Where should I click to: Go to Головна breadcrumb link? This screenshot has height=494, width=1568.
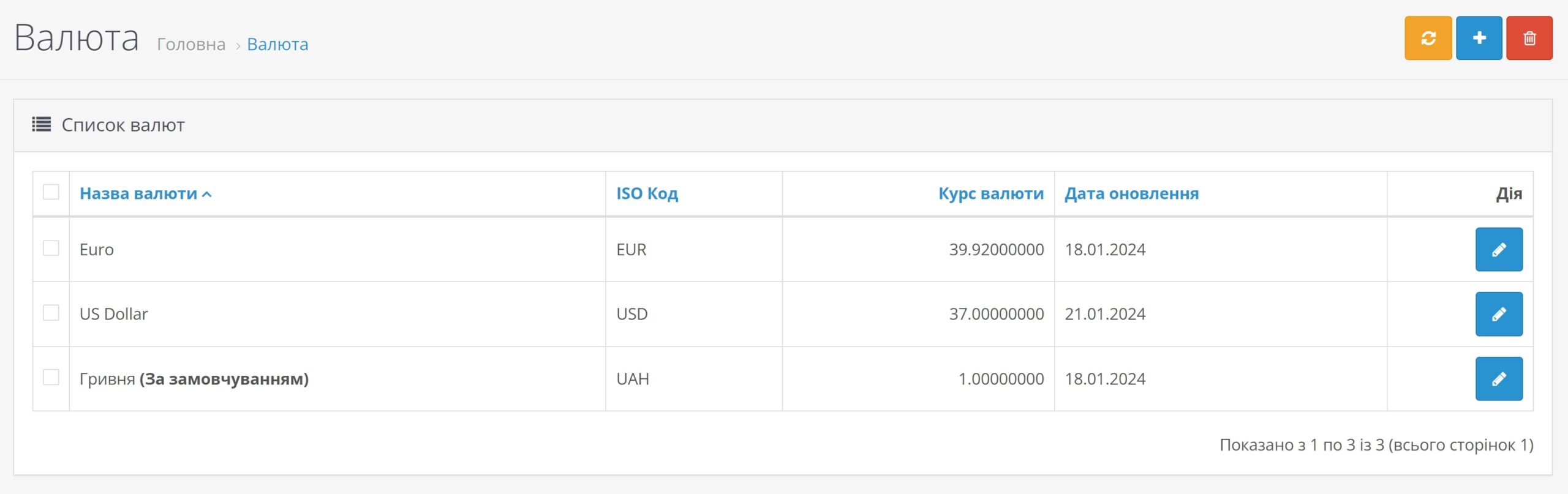(x=191, y=45)
